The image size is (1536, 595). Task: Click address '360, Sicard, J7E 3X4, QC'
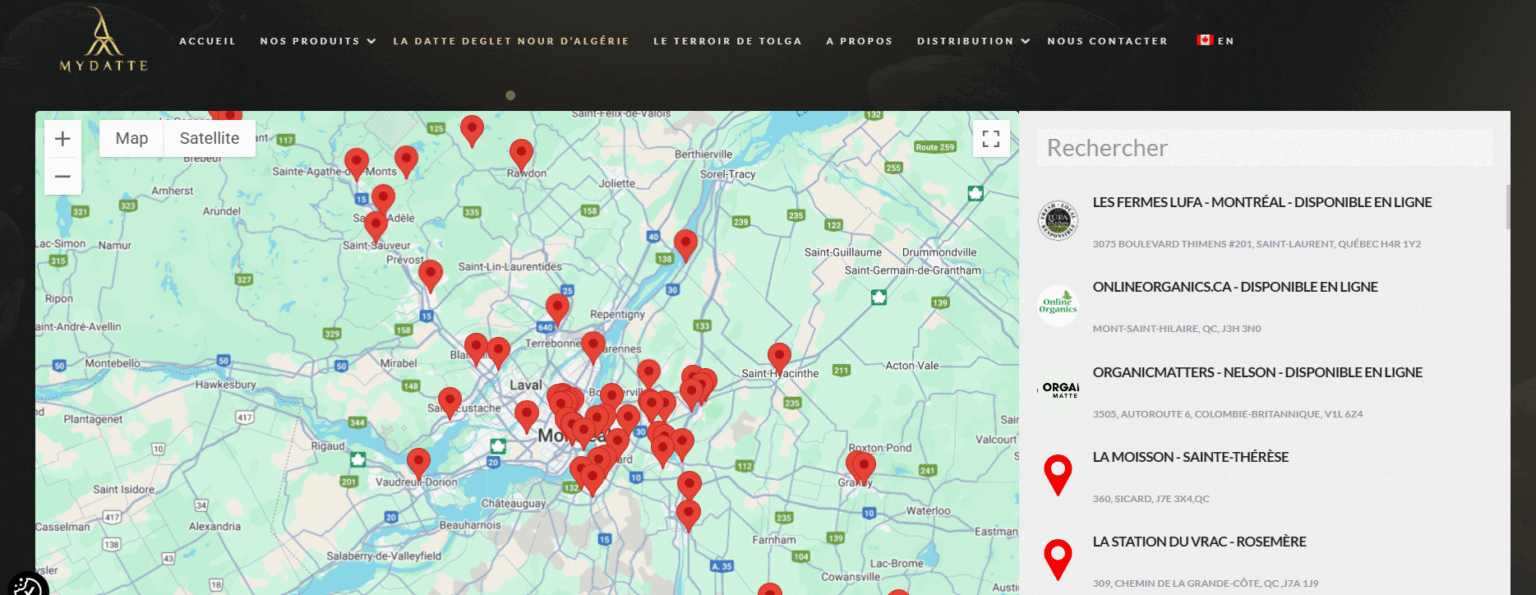(1150, 499)
